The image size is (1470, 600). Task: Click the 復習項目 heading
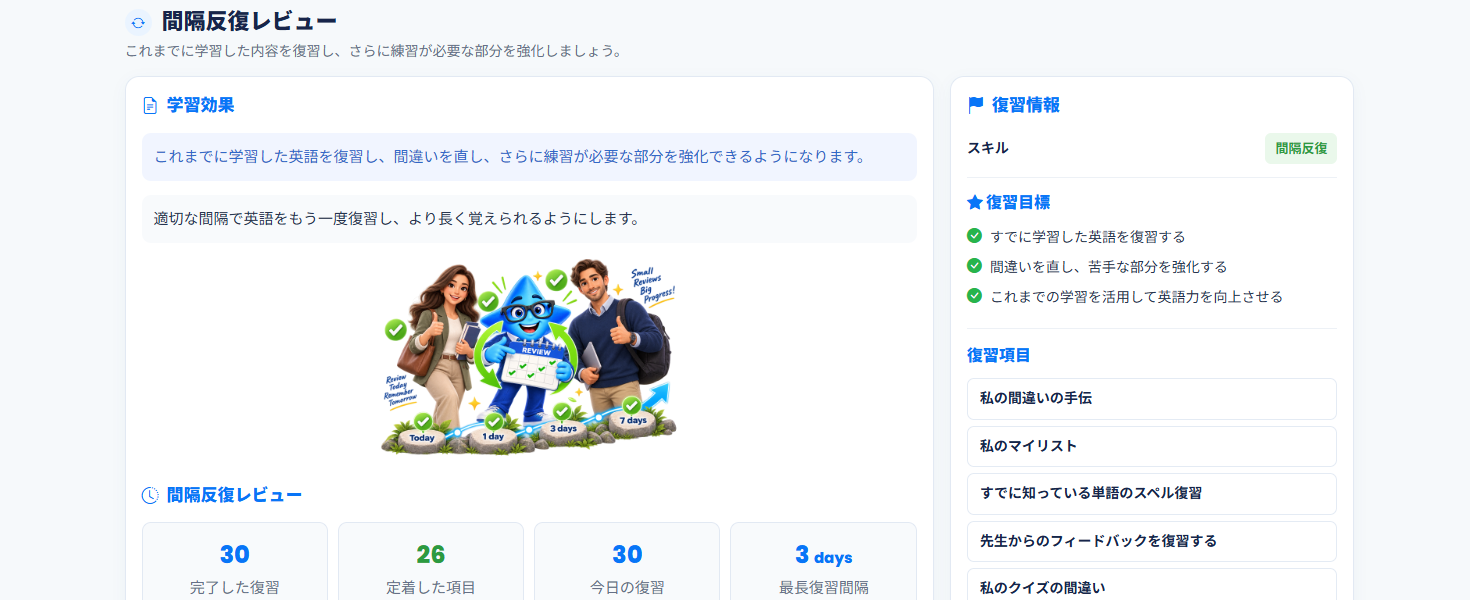(x=999, y=355)
